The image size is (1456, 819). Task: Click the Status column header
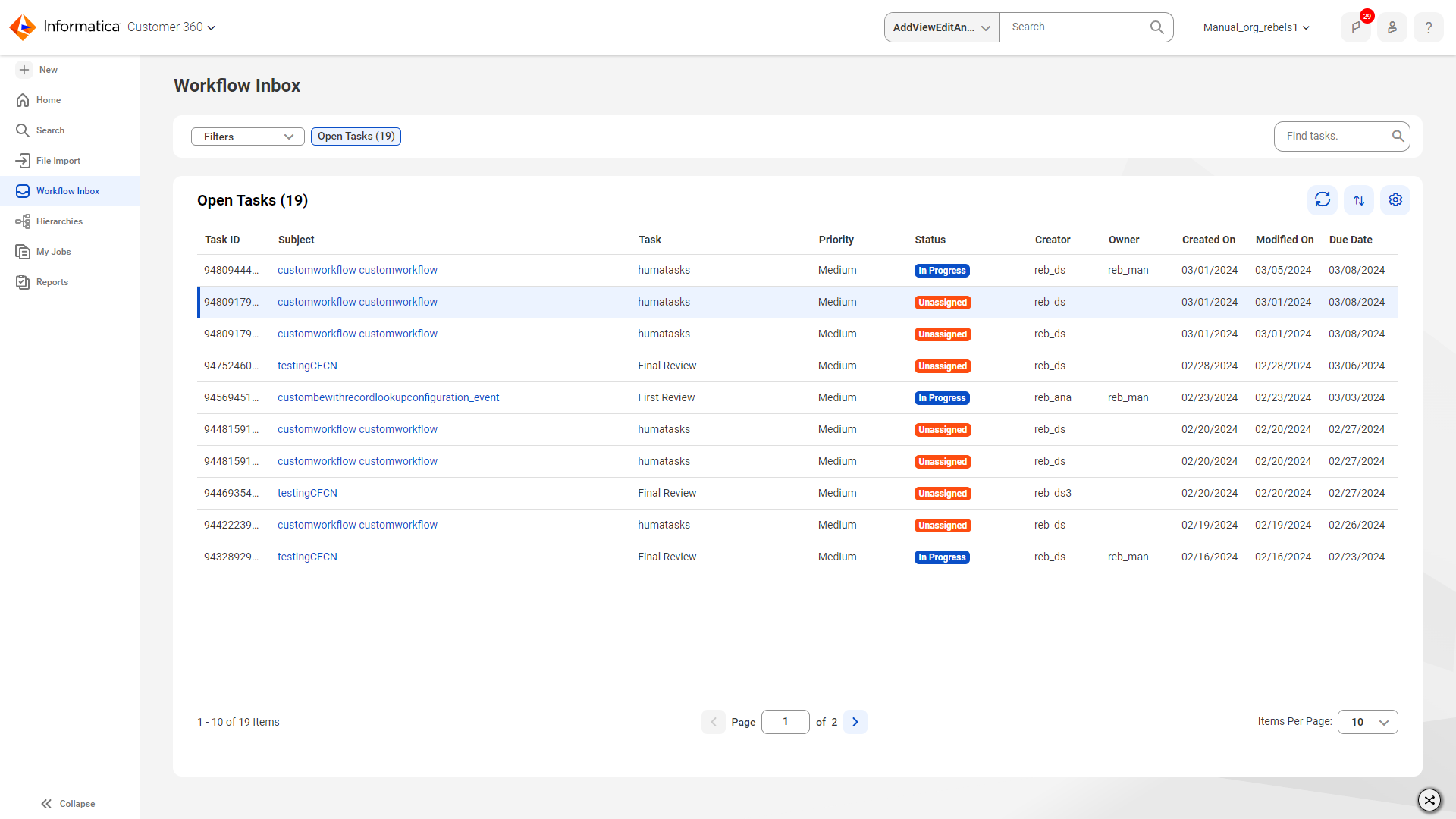[930, 240]
